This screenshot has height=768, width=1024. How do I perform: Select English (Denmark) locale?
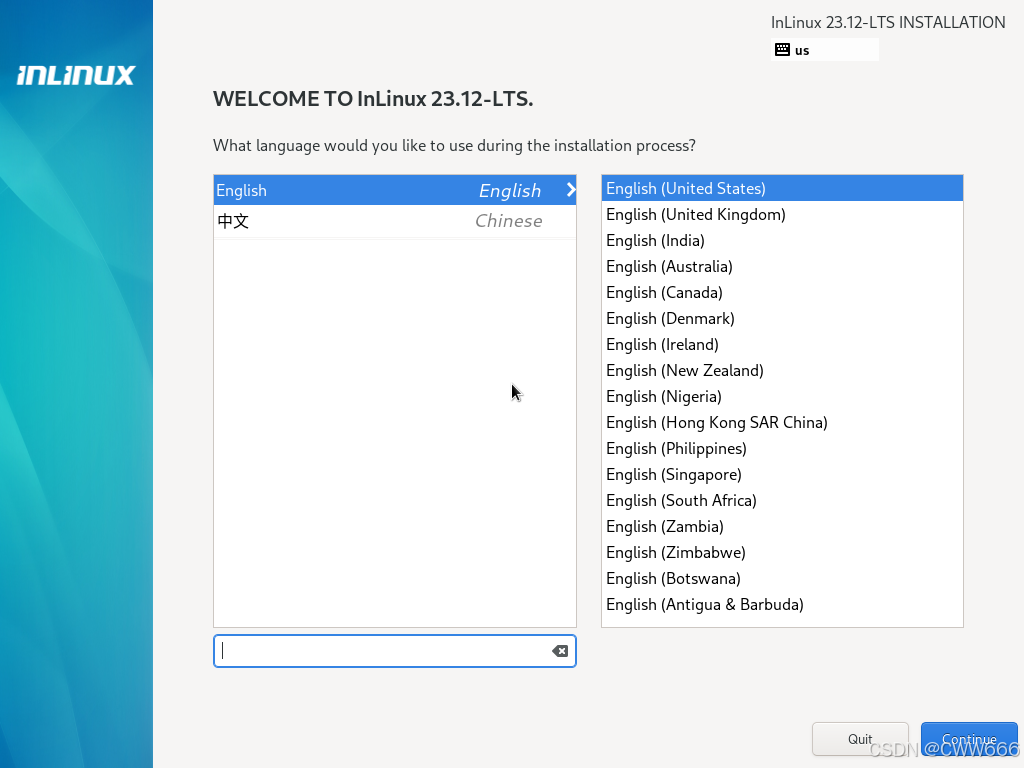[670, 318]
